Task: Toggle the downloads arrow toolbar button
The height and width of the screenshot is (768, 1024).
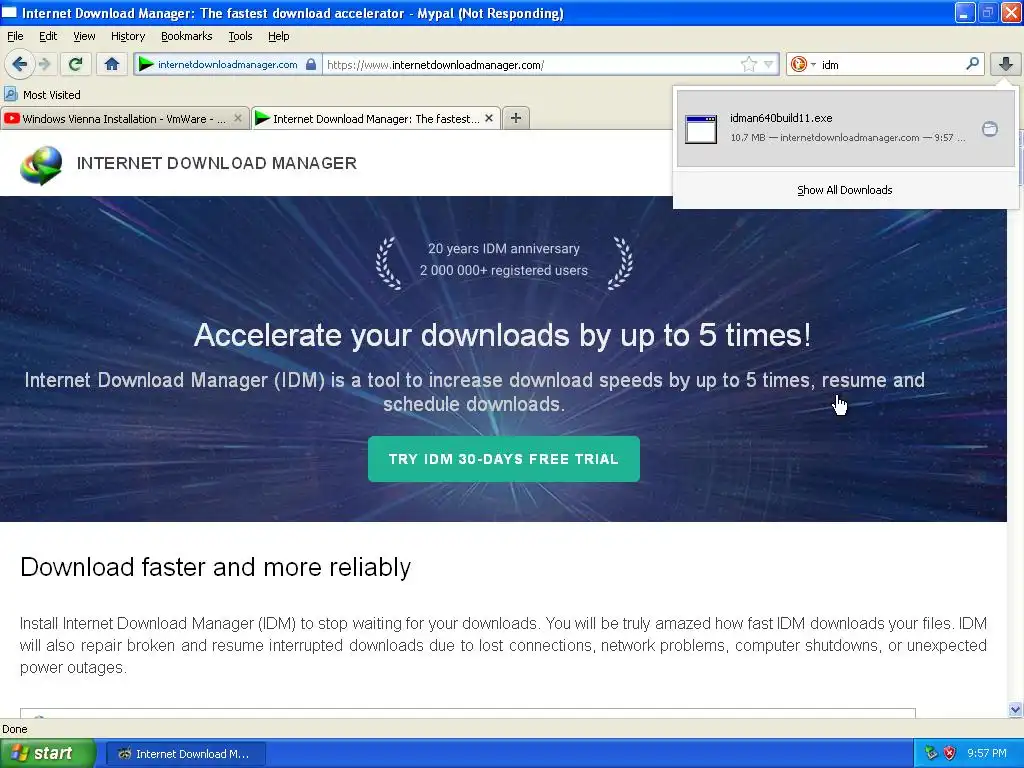Action: (x=1006, y=64)
